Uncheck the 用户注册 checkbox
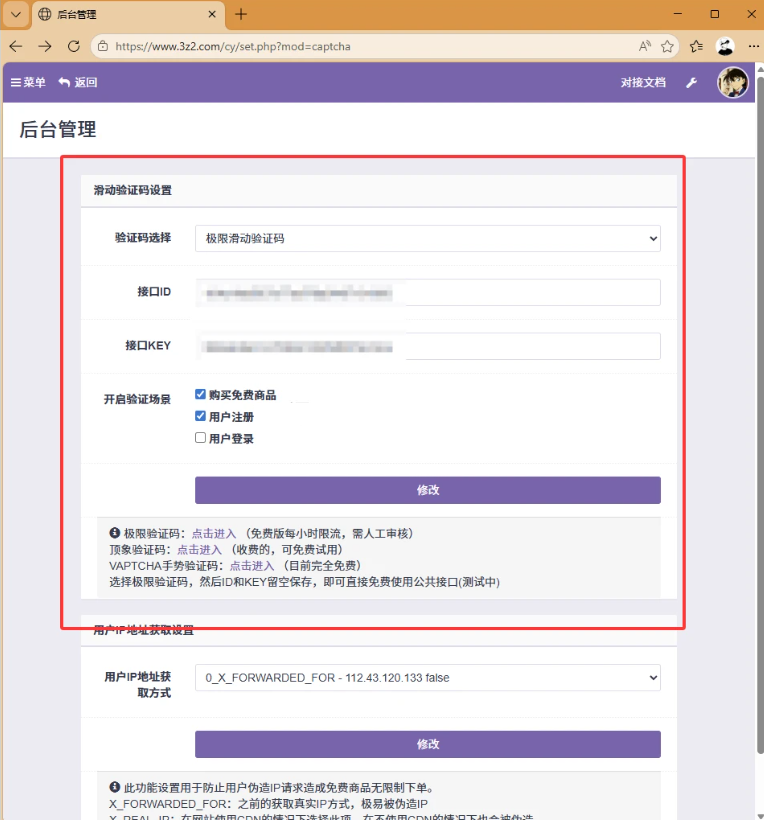 click(200, 416)
